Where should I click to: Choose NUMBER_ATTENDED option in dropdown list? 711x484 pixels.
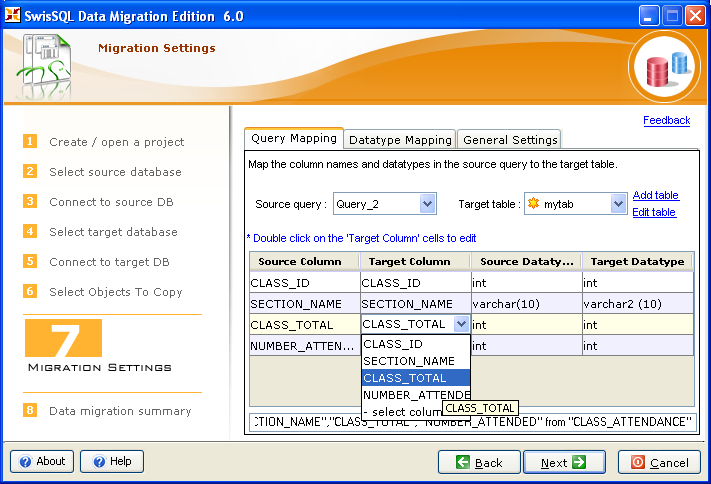point(416,395)
